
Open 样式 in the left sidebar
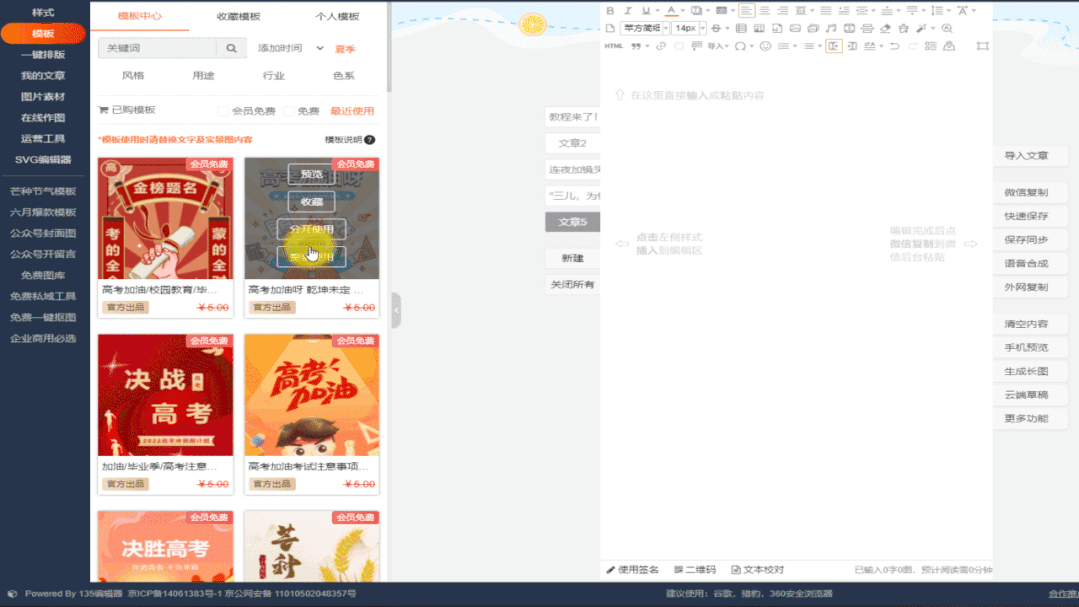43,12
